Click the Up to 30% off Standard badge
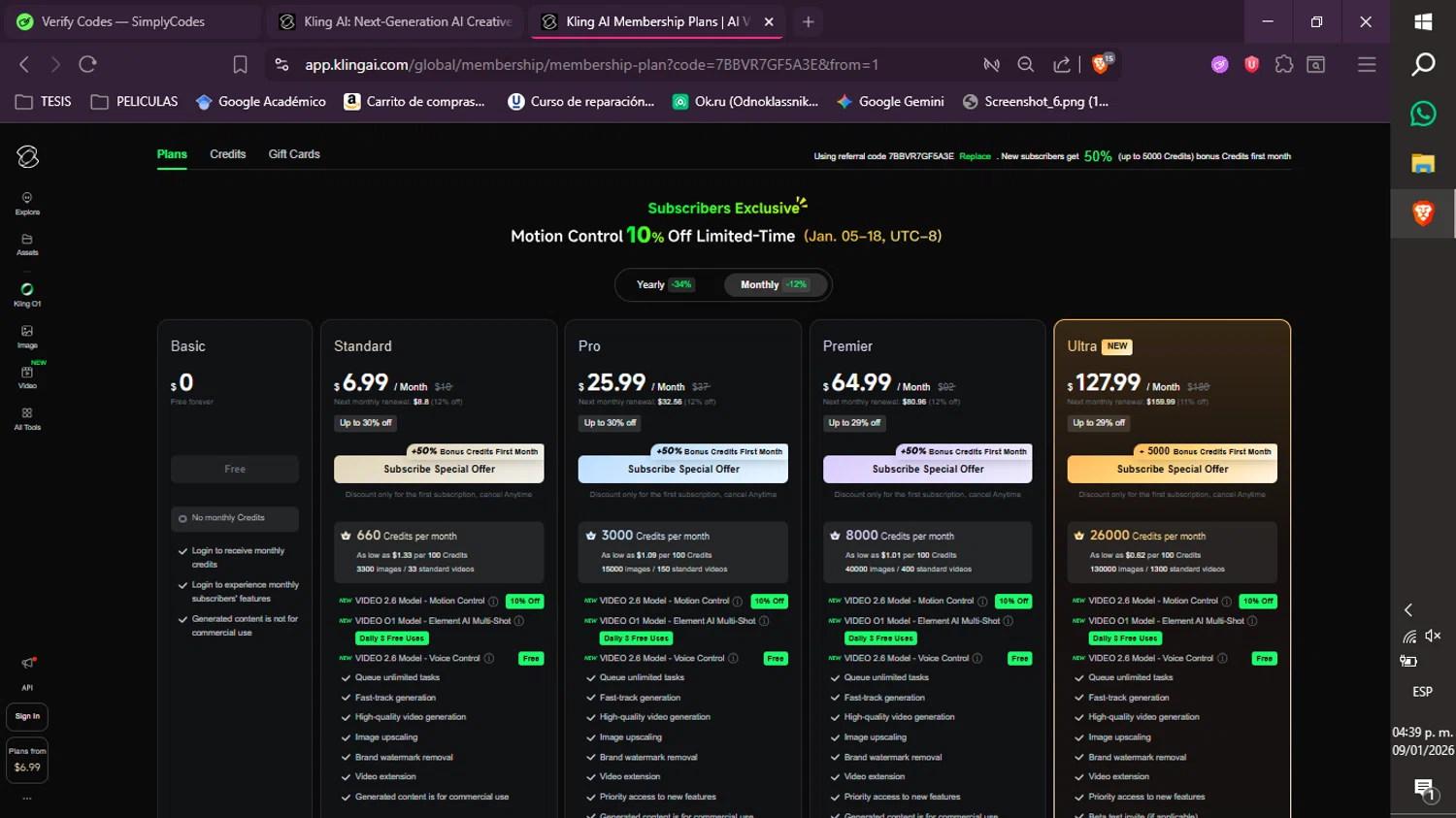 tap(365, 423)
